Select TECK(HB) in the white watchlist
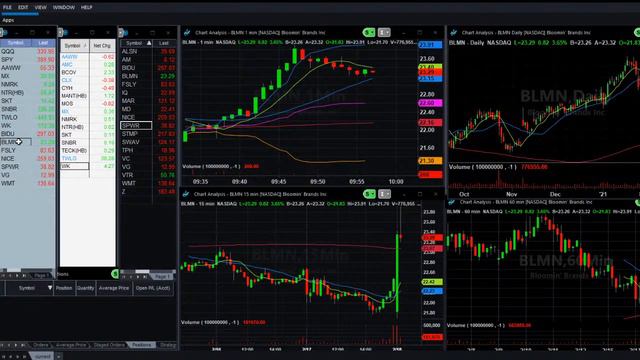The height and width of the screenshot is (360, 640). pyautogui.click(x=74, y=151)
